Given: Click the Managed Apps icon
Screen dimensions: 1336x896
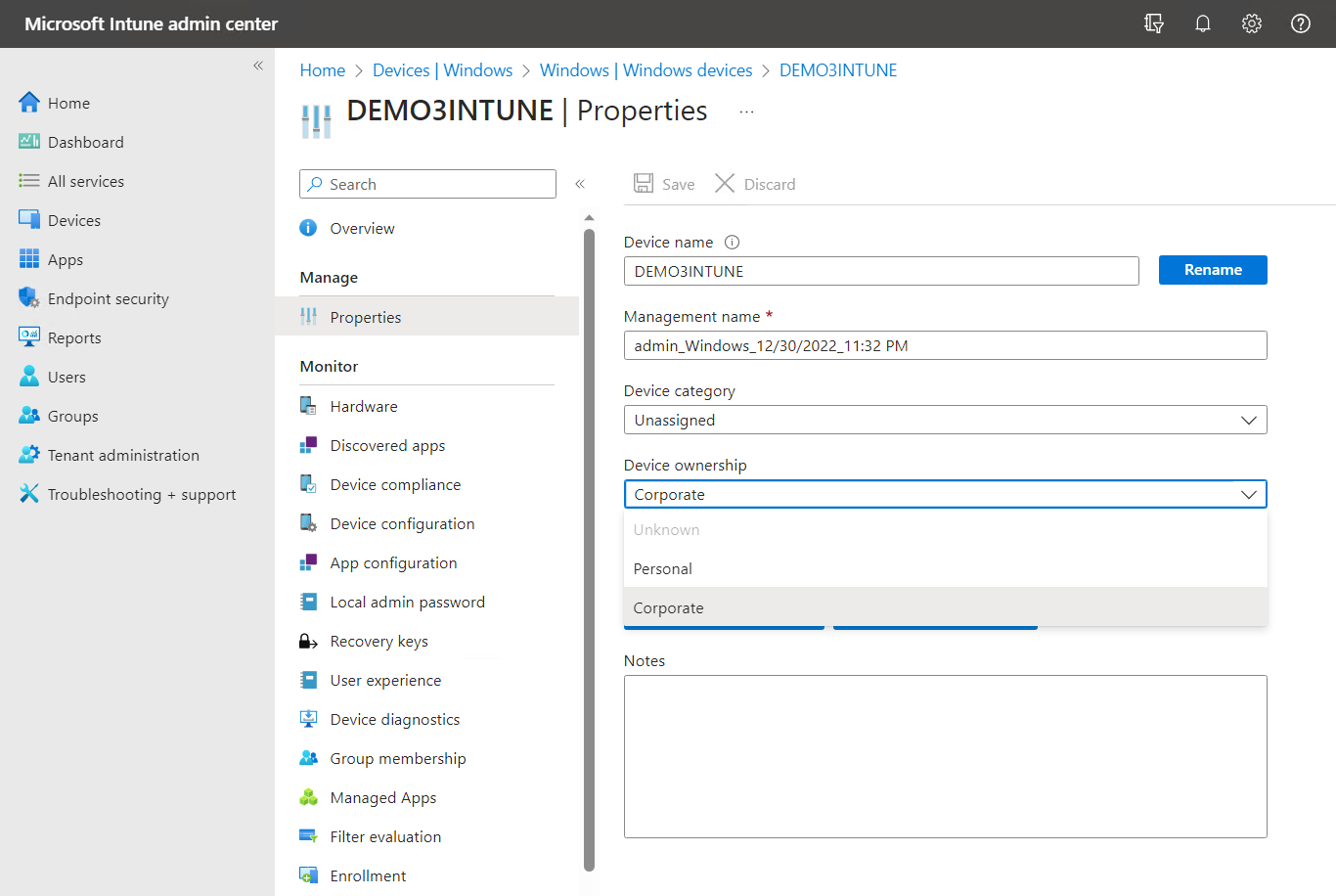Looking at the screenshot, I should click(308, 797).
